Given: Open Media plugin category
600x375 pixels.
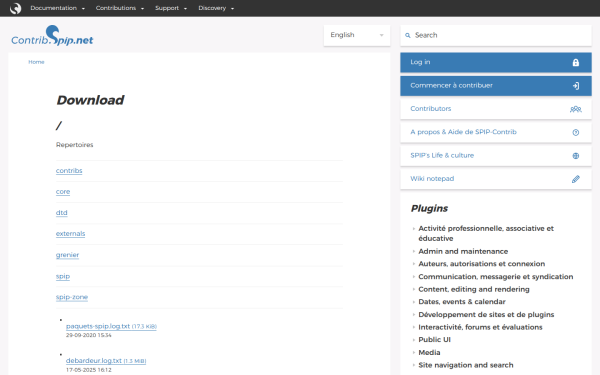Looking at the screenshot, I should coord(429,352).
